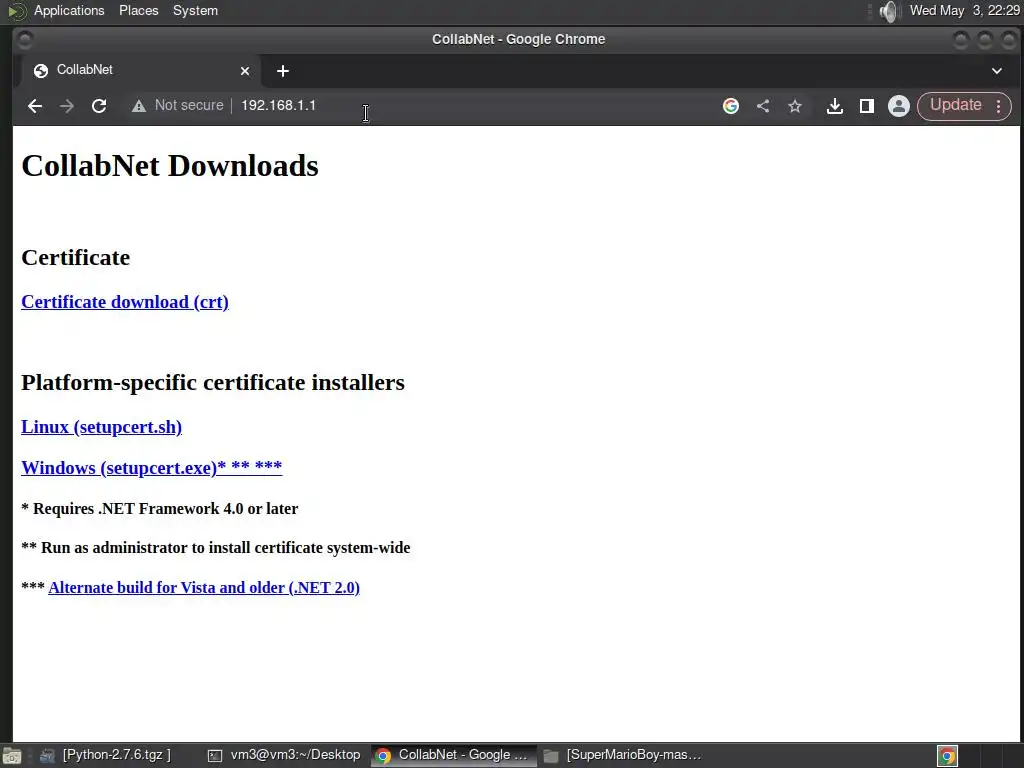The height and width of the screenshot is (768, 1024).
Task: Open the Google icon in address bar
Action: [x=731, y=106]
